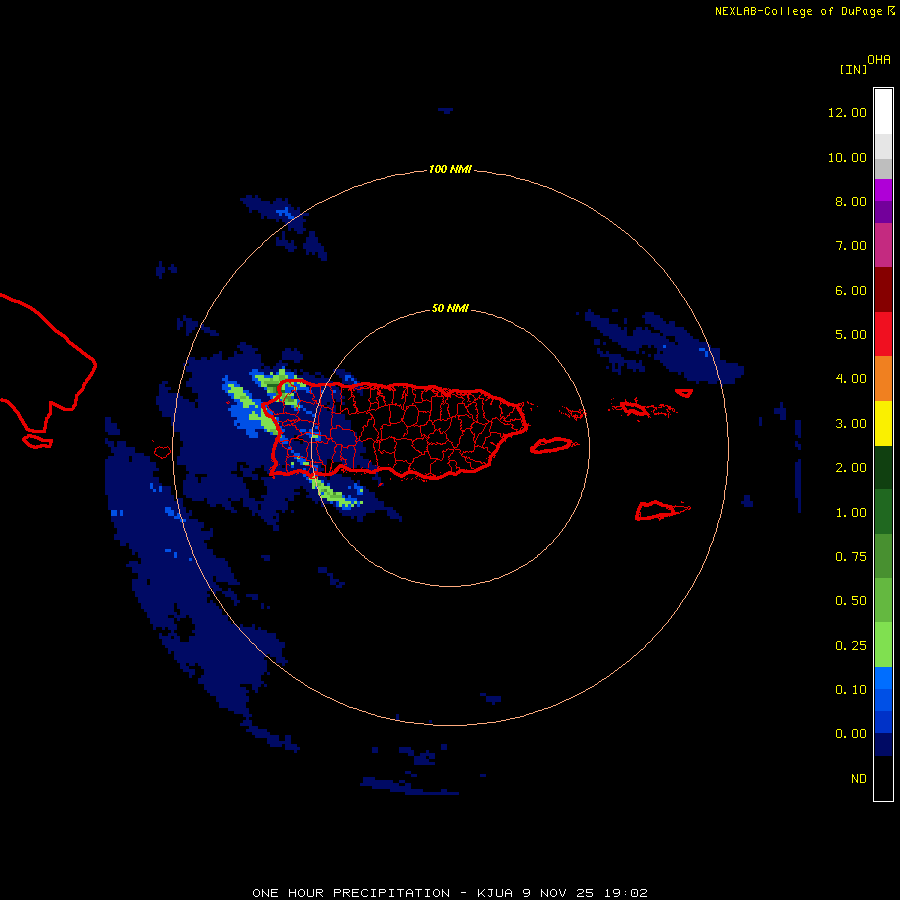Click the KJUA radar site identifier
This screenshot has width=900, height=900.
click(x=495, y=893)
